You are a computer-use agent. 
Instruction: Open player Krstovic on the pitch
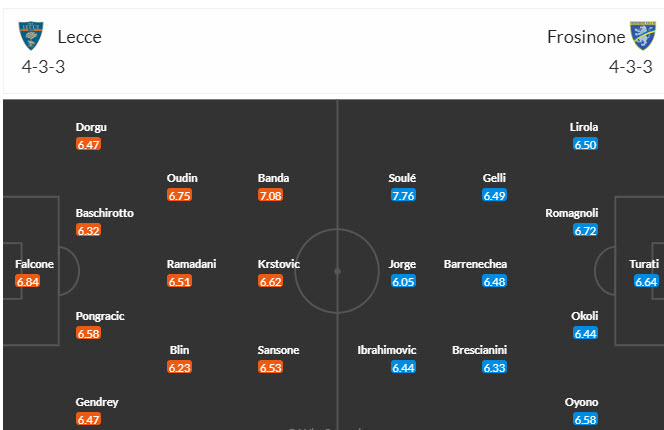point(279,265)
